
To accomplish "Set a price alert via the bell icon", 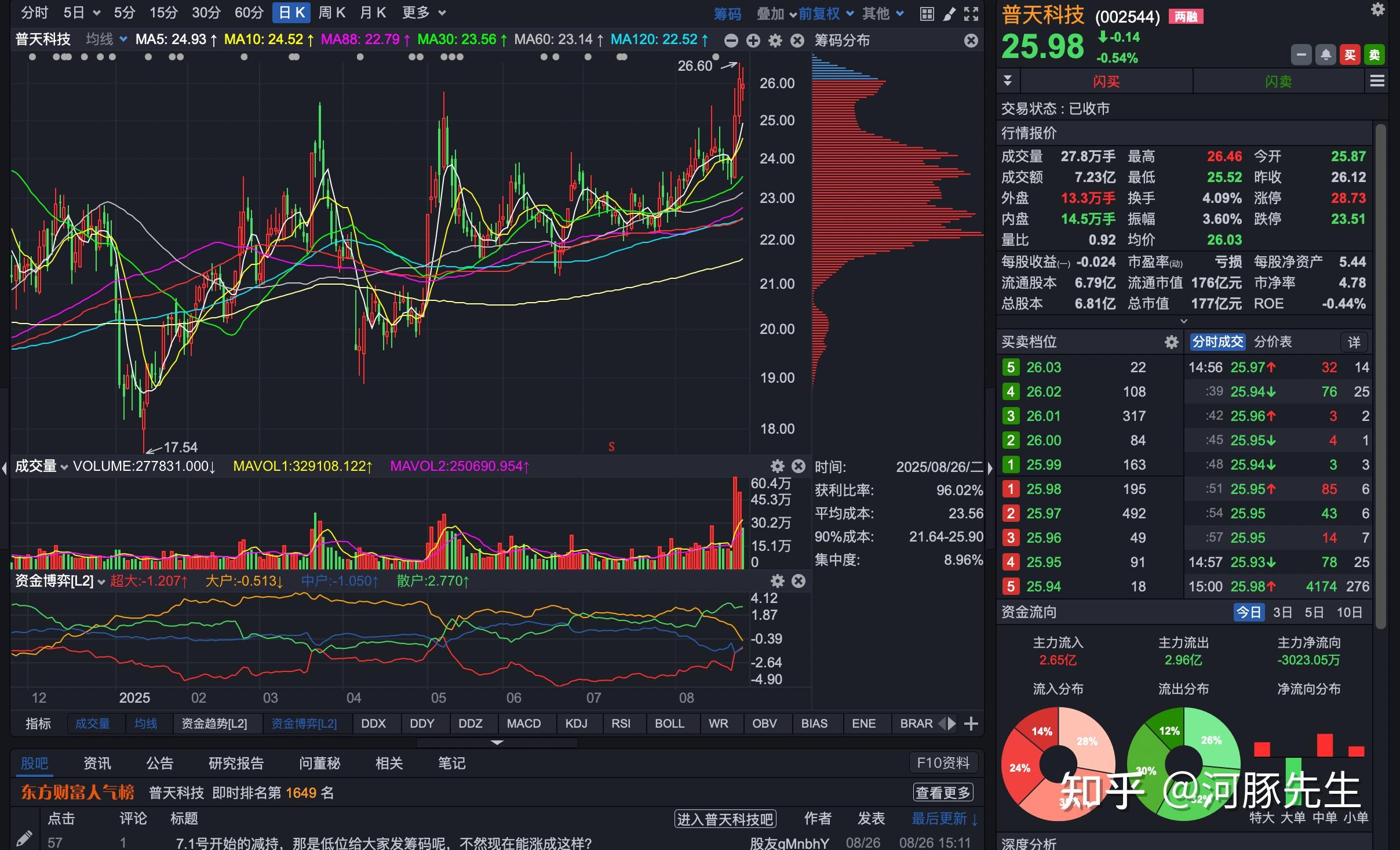I will tap(1326, 54).
